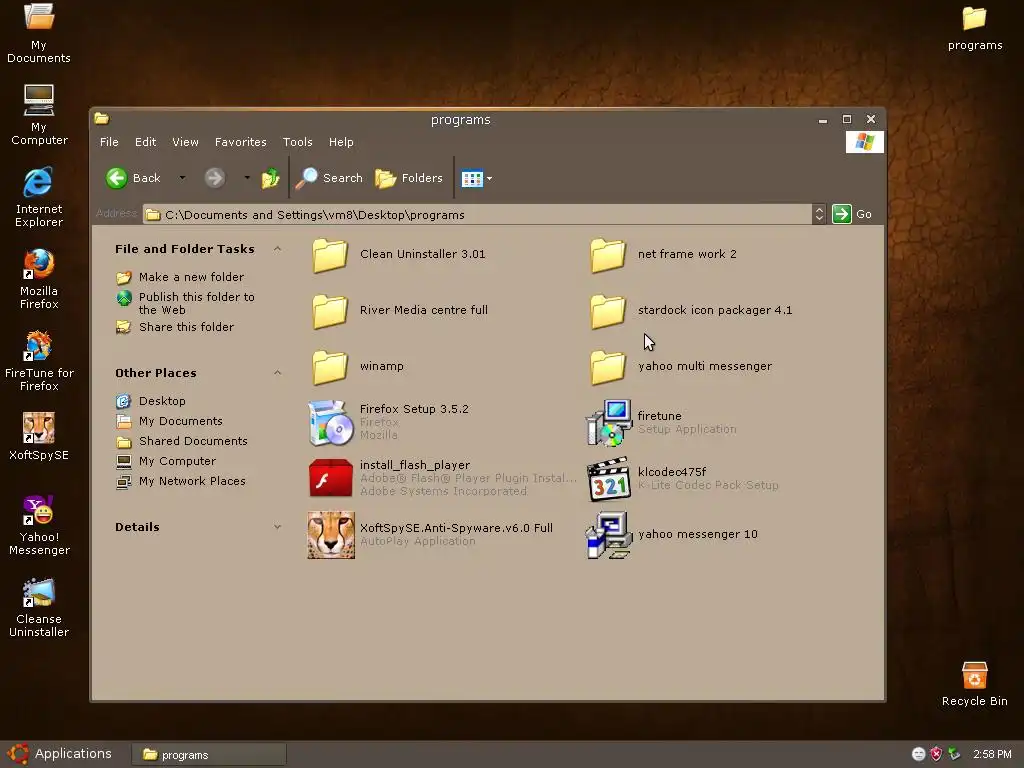Screen dimensions: 1024x768
Task: Go to My Computer in Other Places
Action: pos(177,461)
